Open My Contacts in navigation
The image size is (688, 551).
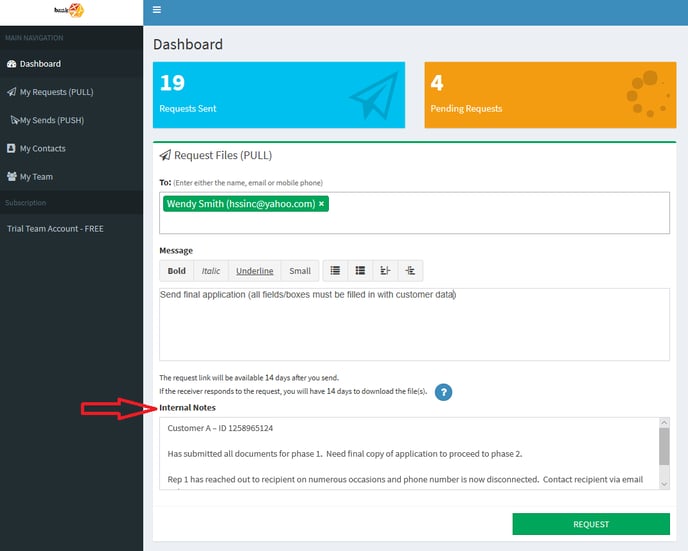42,148
